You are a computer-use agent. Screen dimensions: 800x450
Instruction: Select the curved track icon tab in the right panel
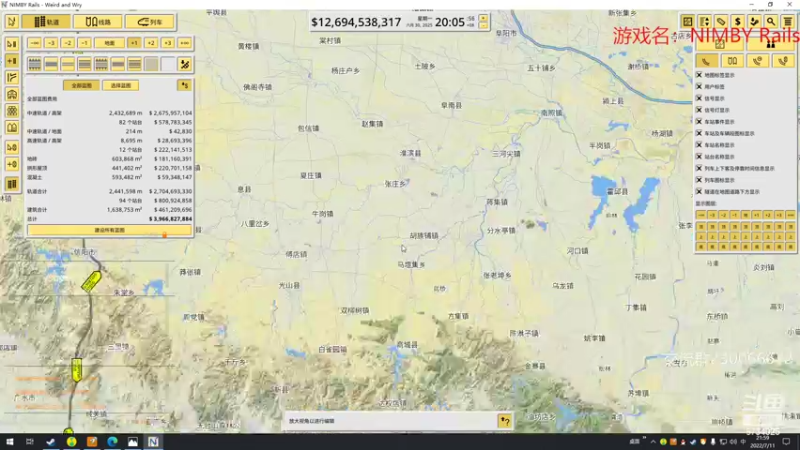click(707, 61)
